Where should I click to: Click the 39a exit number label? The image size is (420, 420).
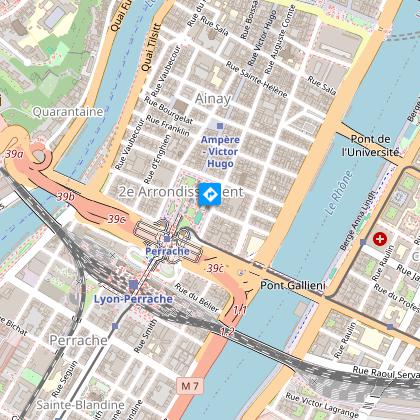click(14, 154)
